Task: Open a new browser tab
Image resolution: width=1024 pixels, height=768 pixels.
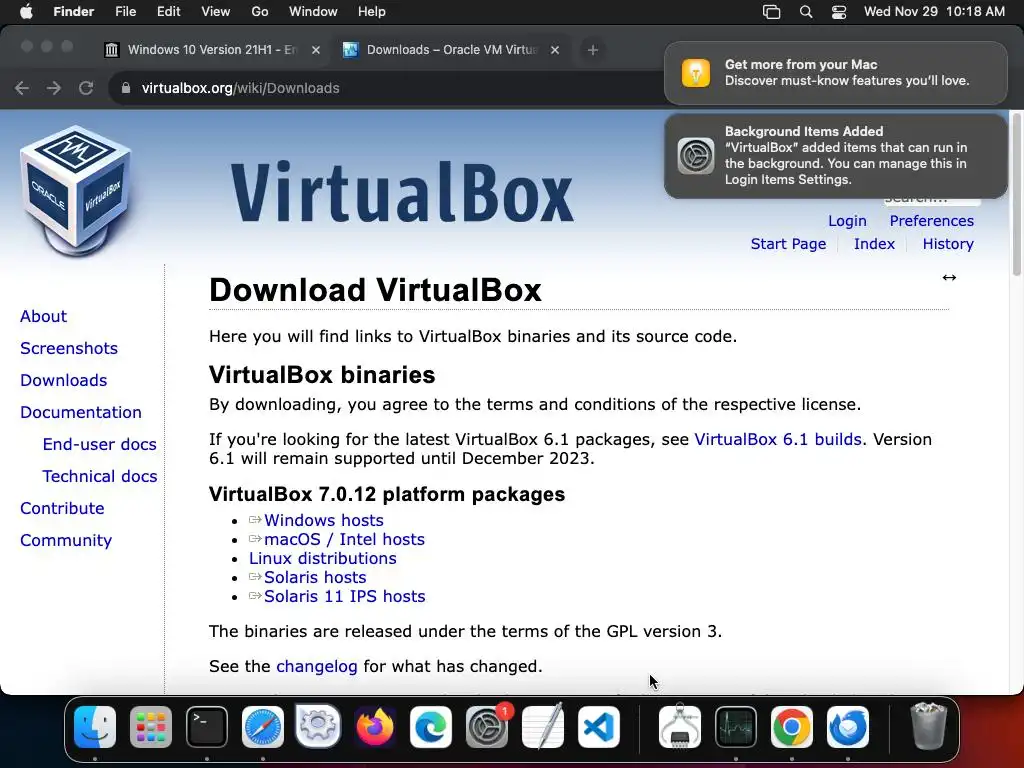Action: 593,50
